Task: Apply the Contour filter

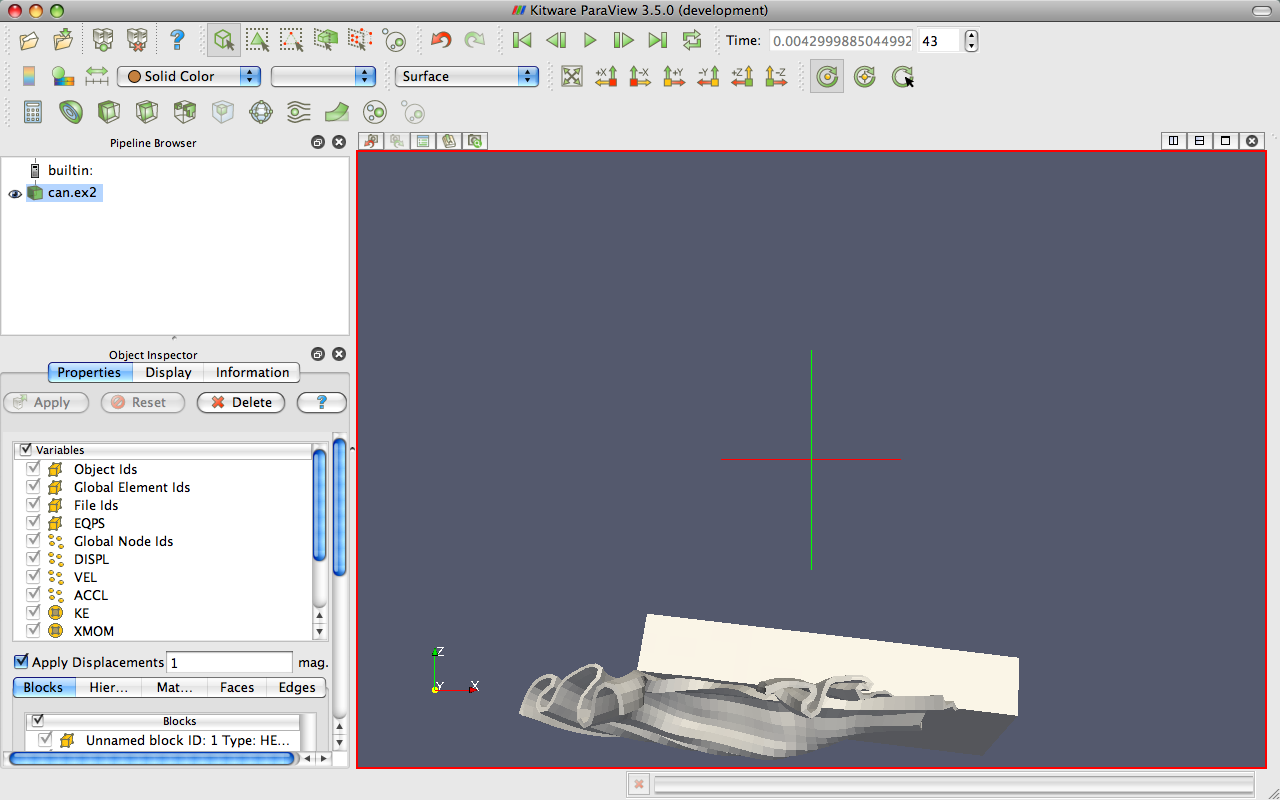Action: coord(71,112)
